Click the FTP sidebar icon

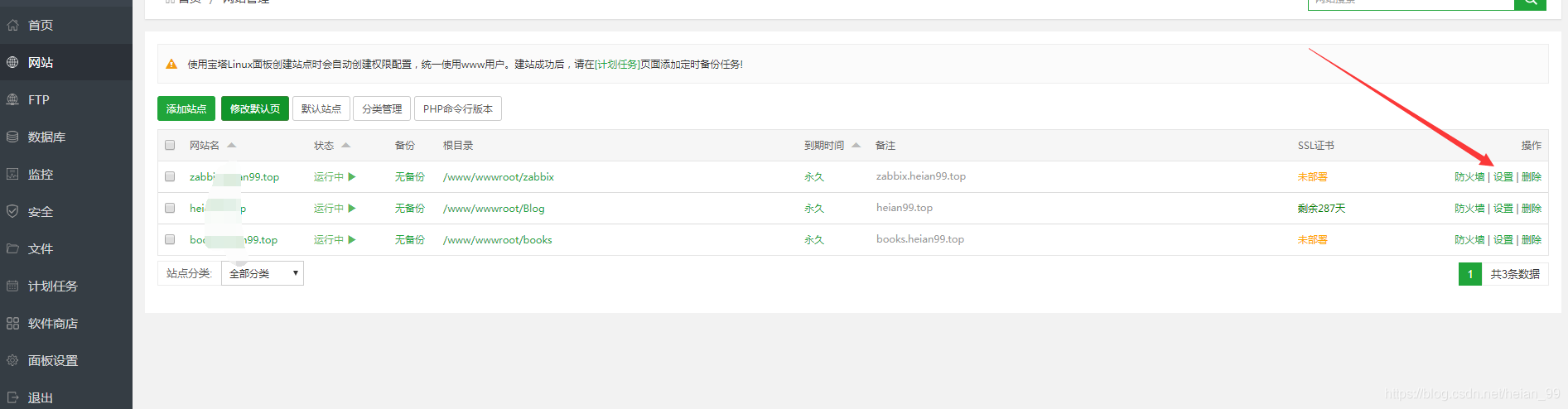(12, 99)
